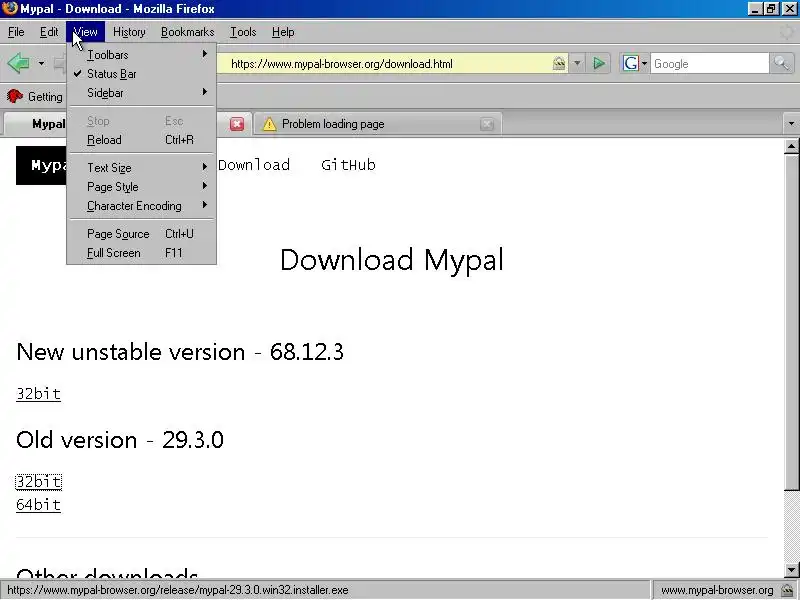
Task: Open the Getting Started bookmark icon
Action: click(15, 96)
